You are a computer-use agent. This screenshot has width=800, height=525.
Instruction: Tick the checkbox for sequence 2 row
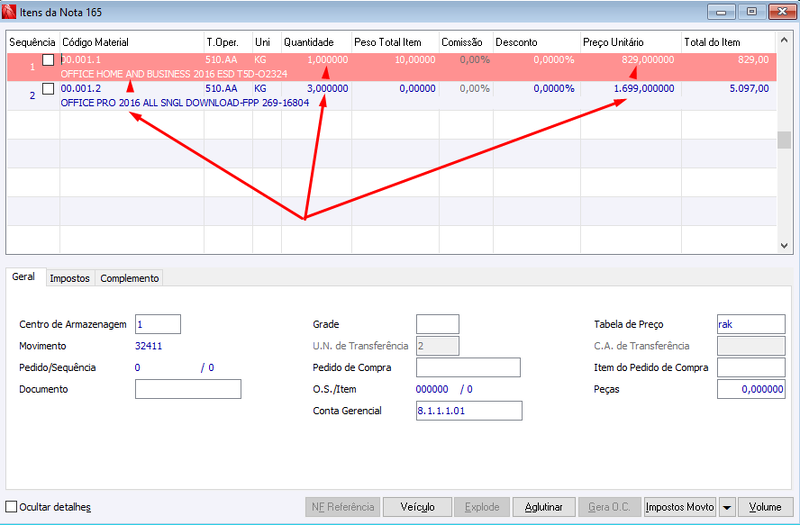tap(48, 89)
